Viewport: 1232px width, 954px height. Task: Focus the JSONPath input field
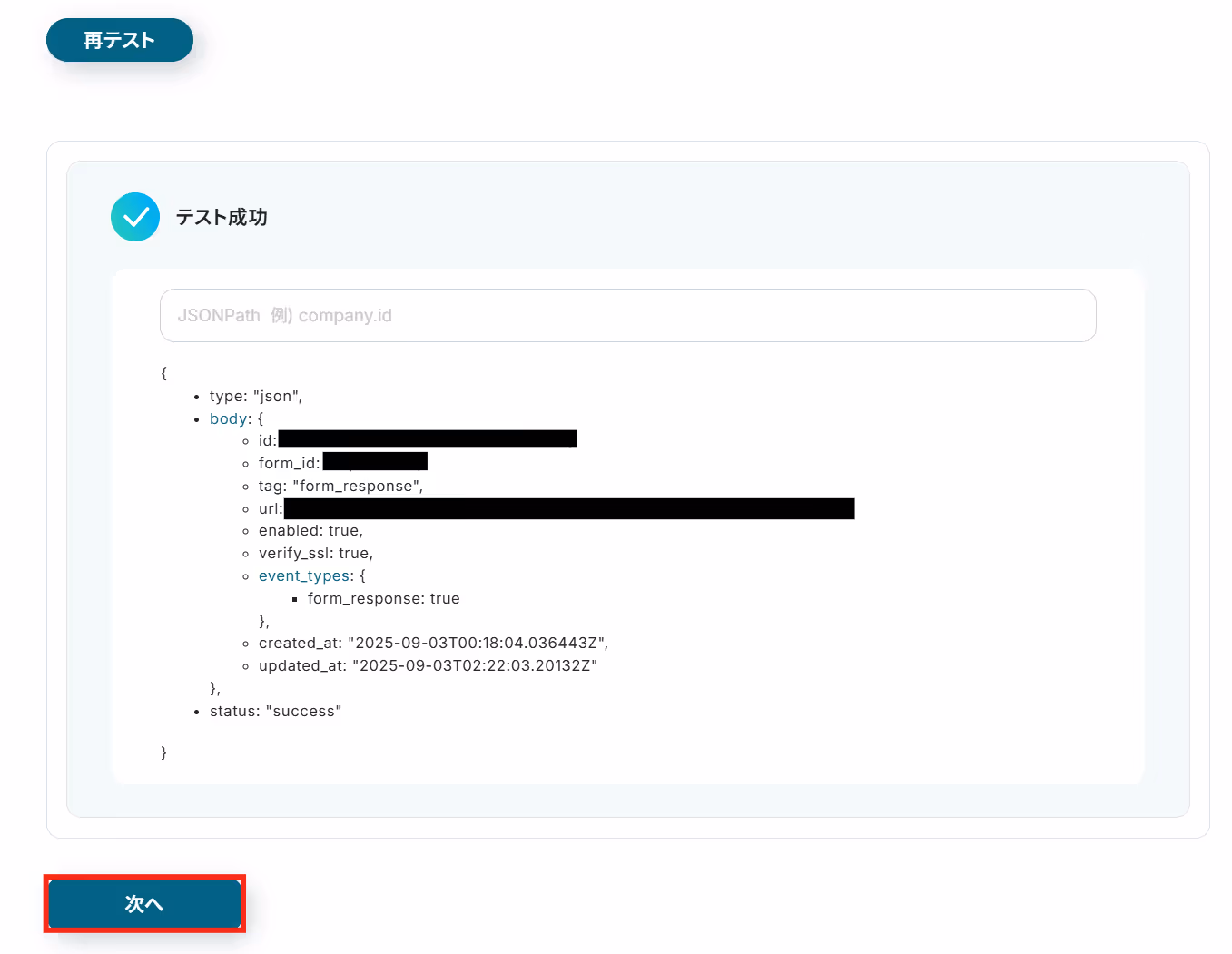tap(628, 315)
